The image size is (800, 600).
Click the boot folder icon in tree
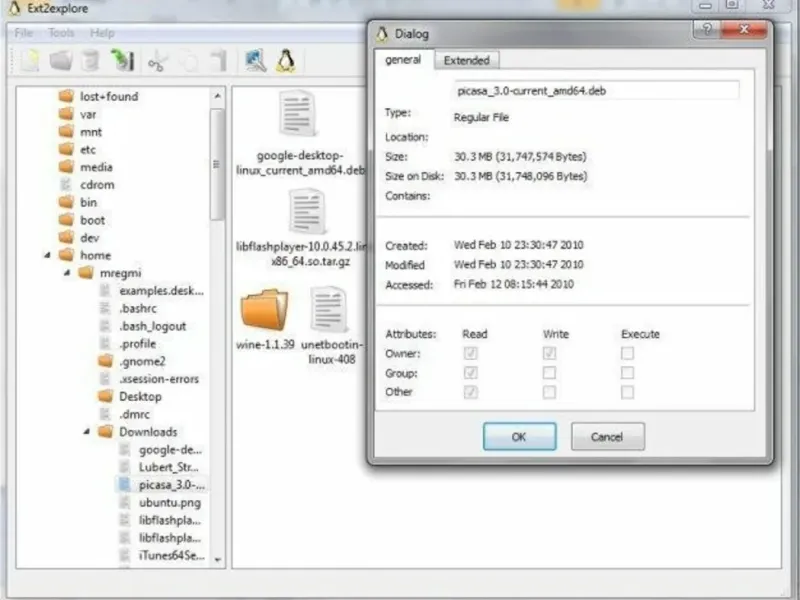pyautogui.click(x=66, y=220)
